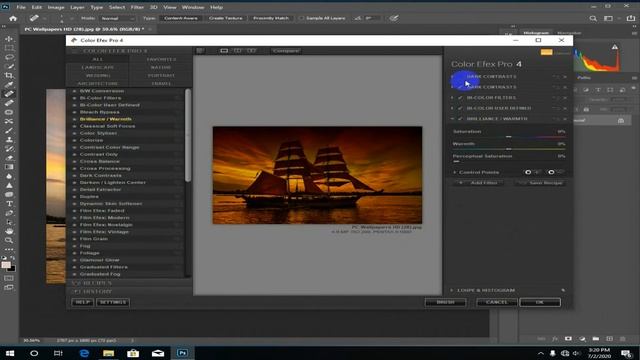Click the Add Filter button

click(479, 183)
